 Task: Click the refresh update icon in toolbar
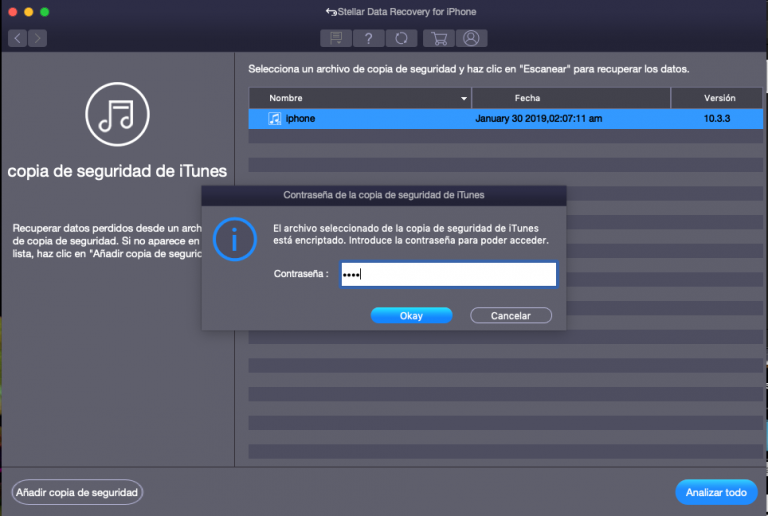[x=401, y=38]
